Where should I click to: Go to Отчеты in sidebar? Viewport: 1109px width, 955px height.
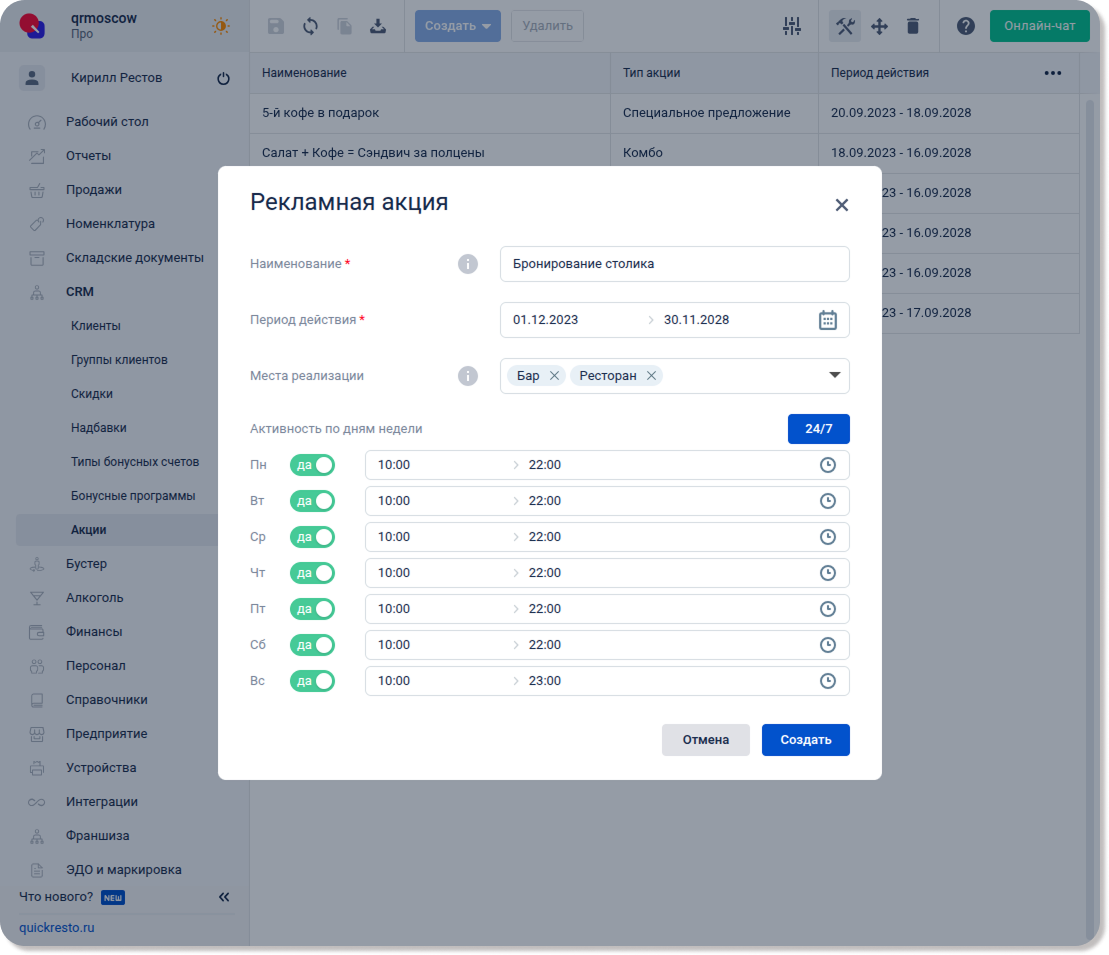[89, 156]
